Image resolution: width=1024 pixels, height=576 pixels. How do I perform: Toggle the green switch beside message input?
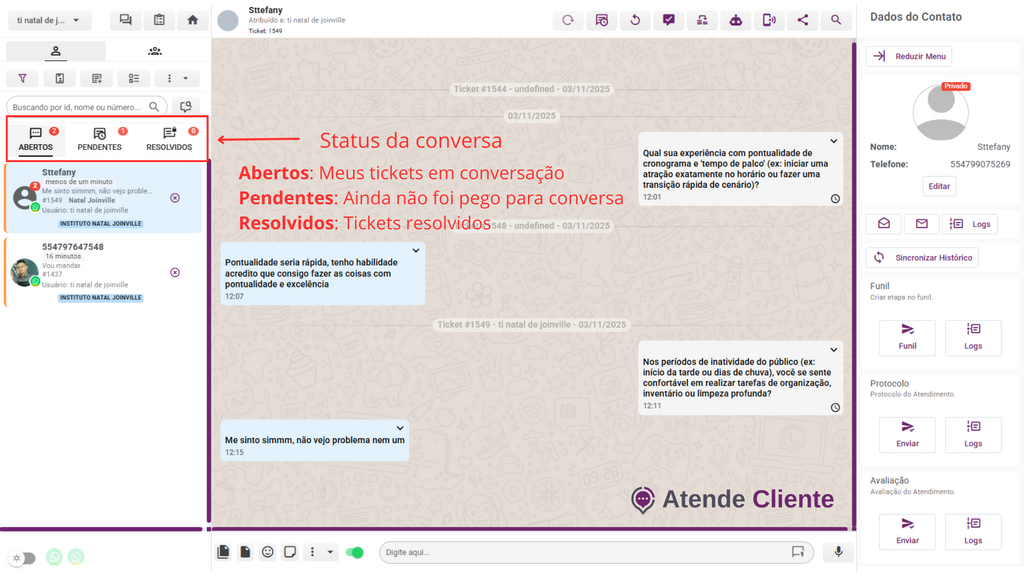click(x=354, y=552)
